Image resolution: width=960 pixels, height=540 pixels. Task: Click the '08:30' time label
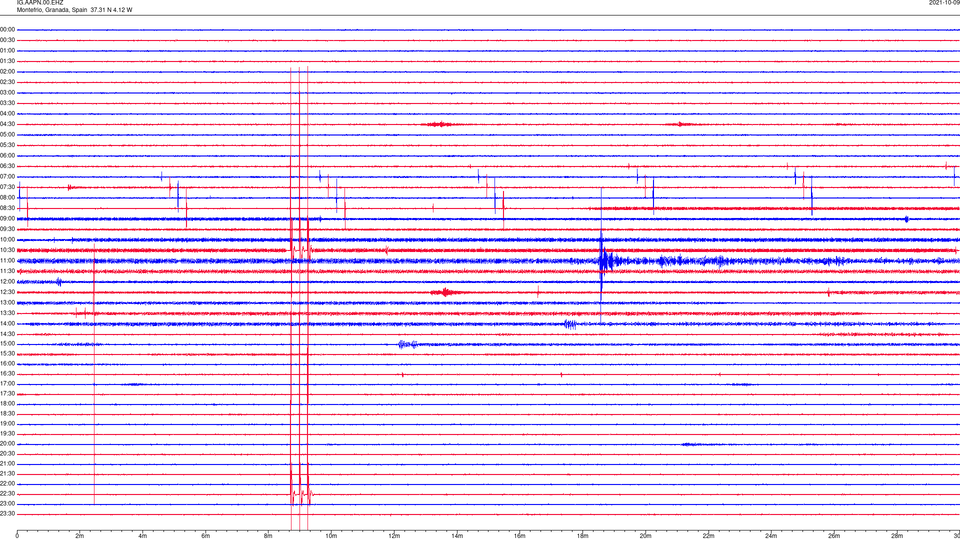tap(8, 208)
